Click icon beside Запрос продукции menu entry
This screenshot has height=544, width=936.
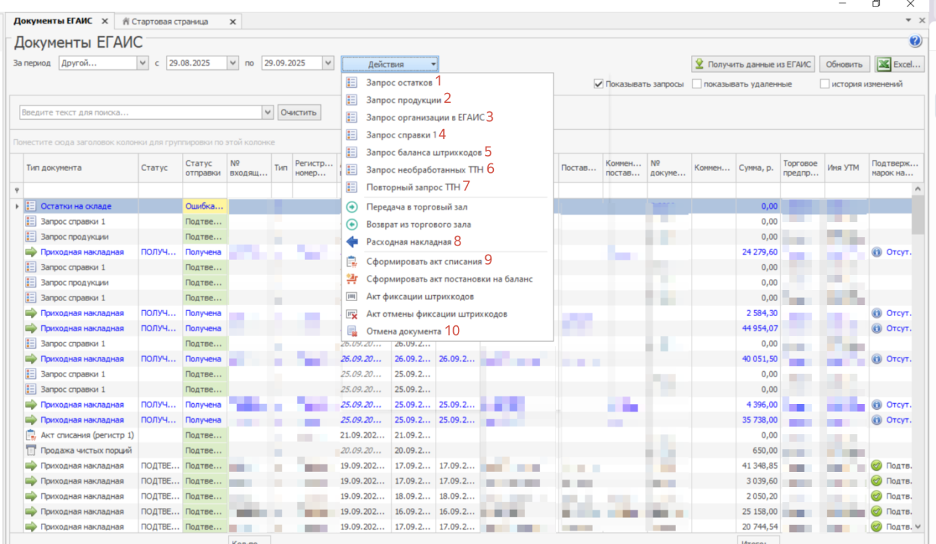point(352,100)
